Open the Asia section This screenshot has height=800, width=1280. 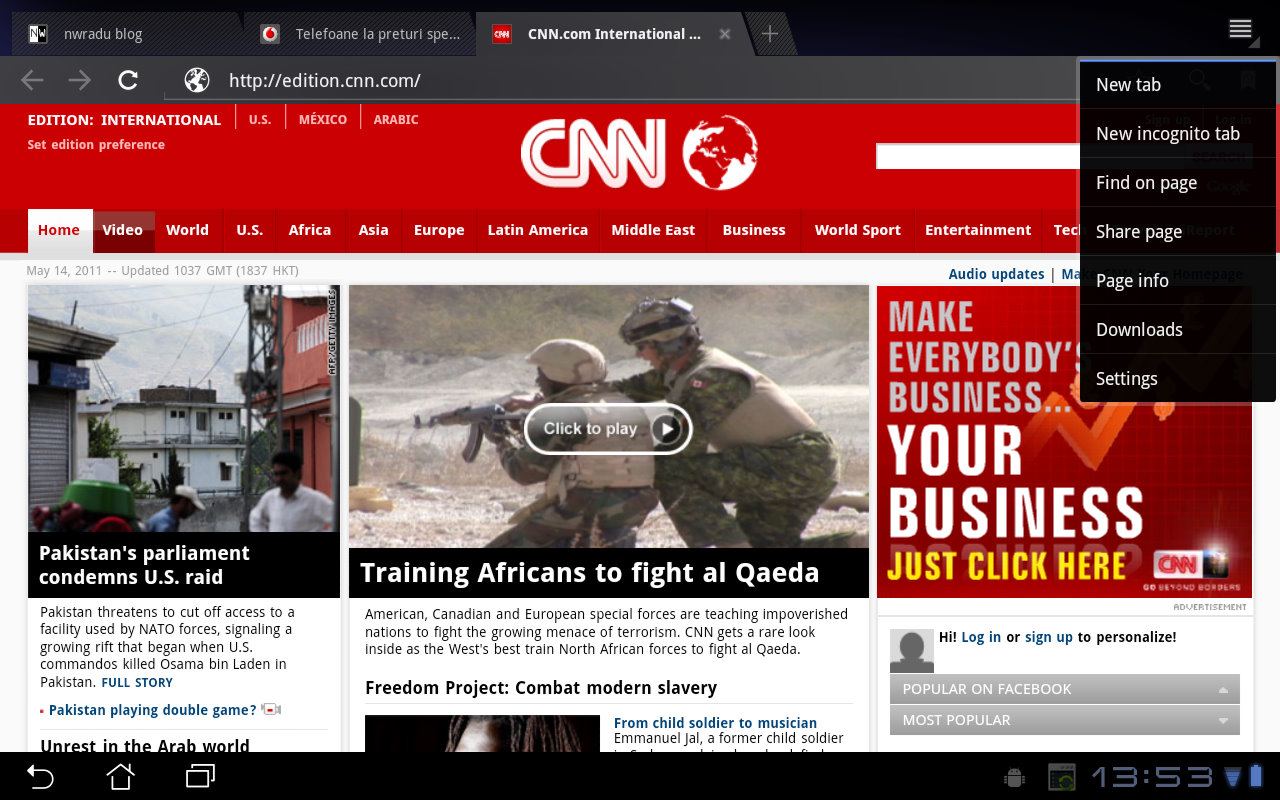pyautogui.click(x=374, y=230)
